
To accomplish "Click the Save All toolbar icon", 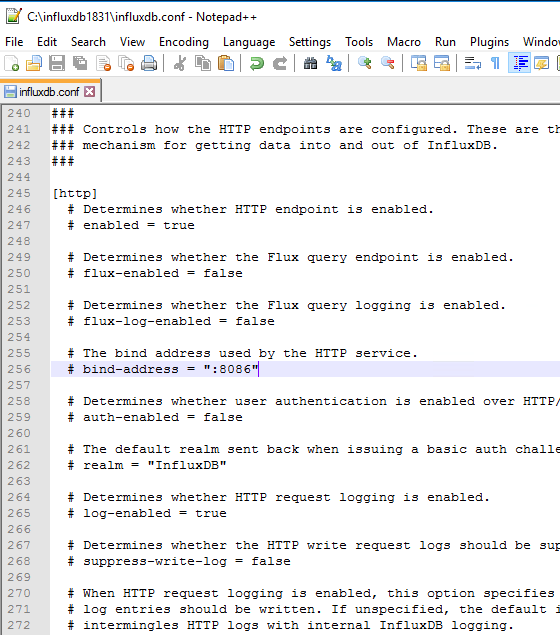I will pos(80,64).
